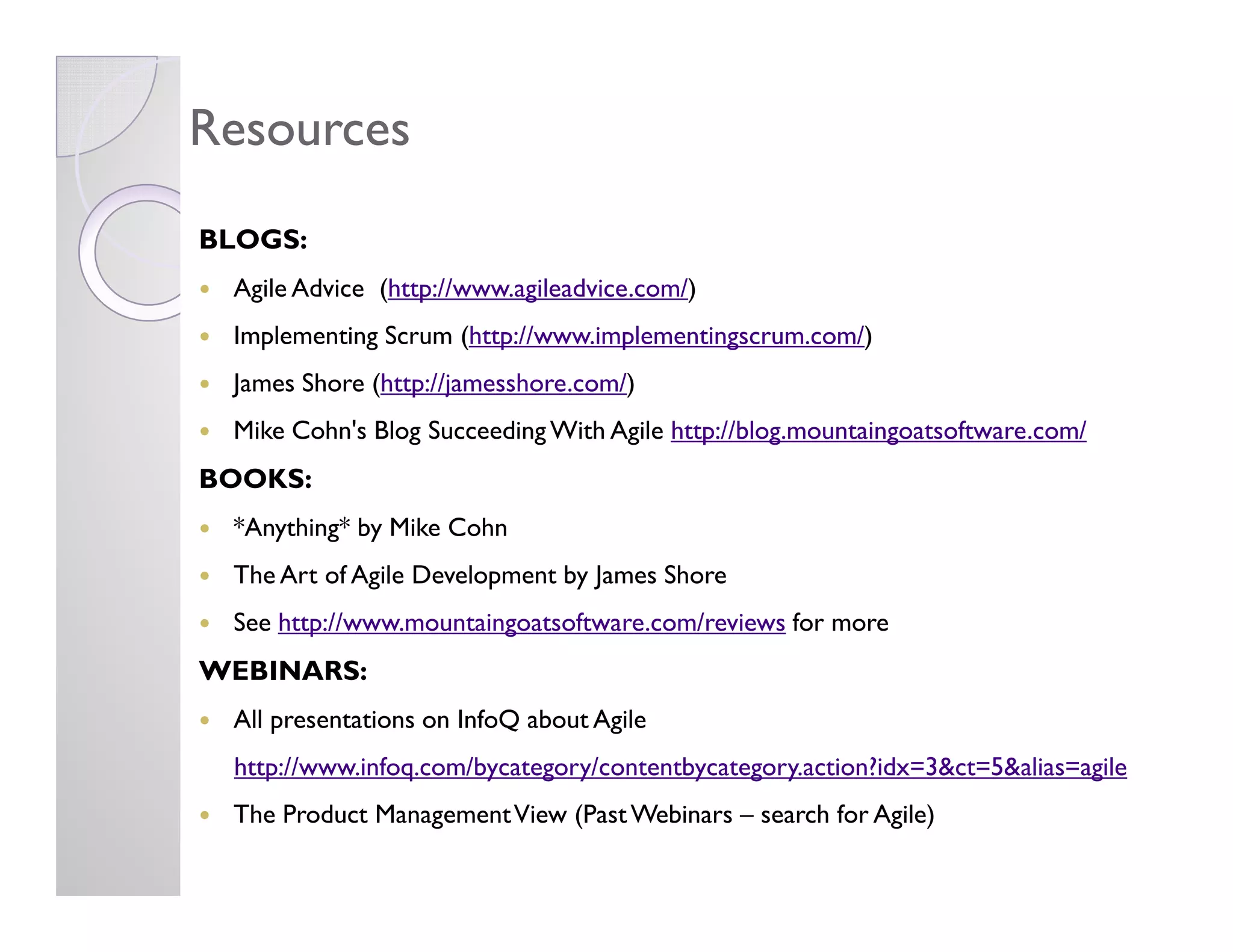Click the text "Agile Advice"
Image resolution: width=1233 pixels, height=952 pixels.
click(299, 289)
